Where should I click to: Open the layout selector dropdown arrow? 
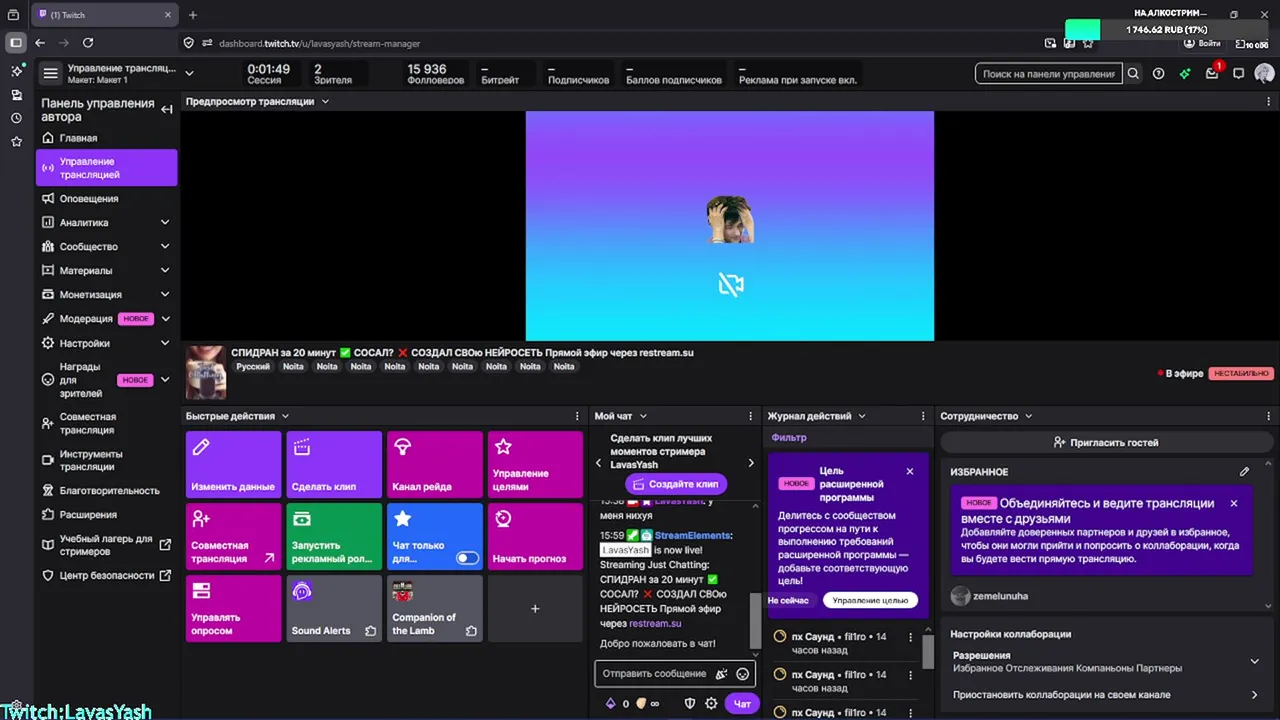pos(189,73)
